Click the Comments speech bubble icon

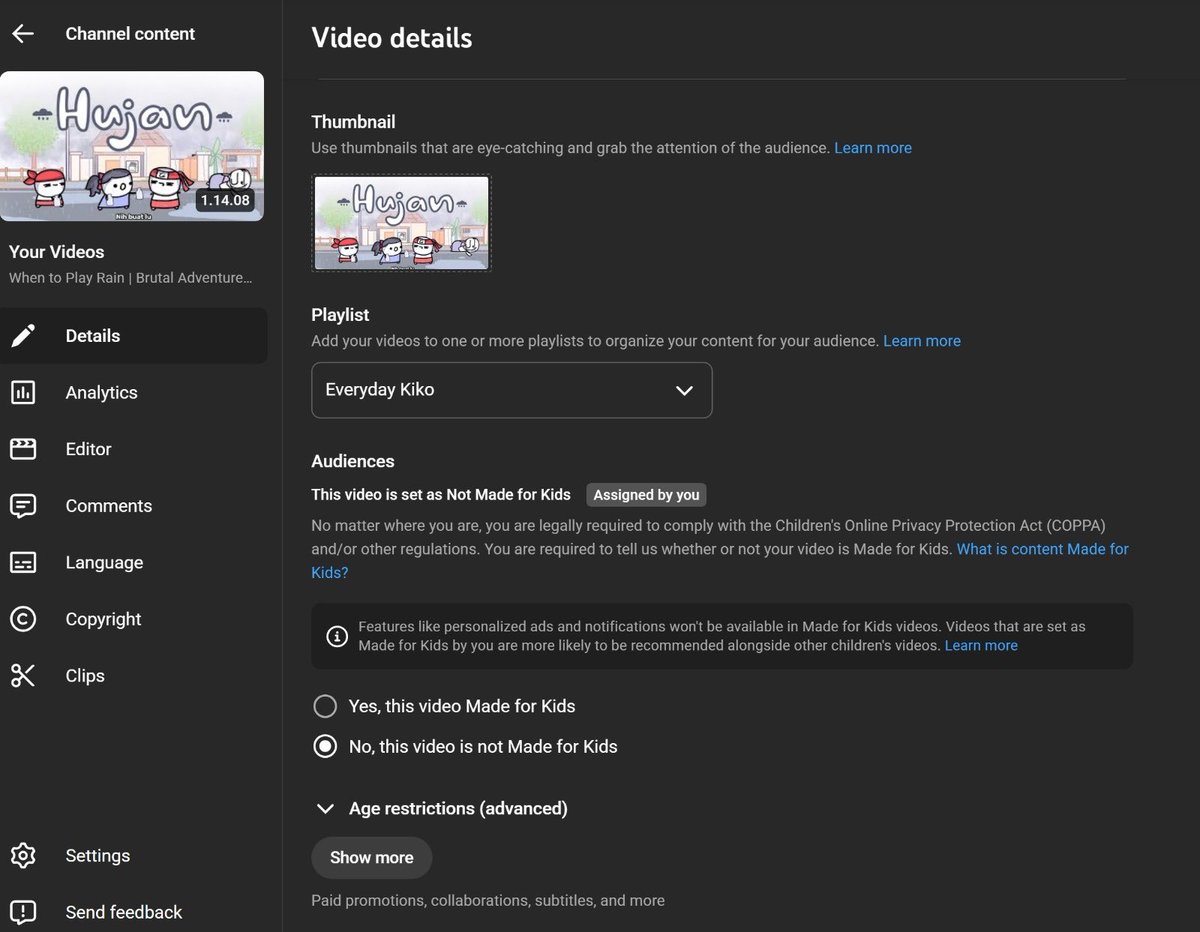(23, 506)
